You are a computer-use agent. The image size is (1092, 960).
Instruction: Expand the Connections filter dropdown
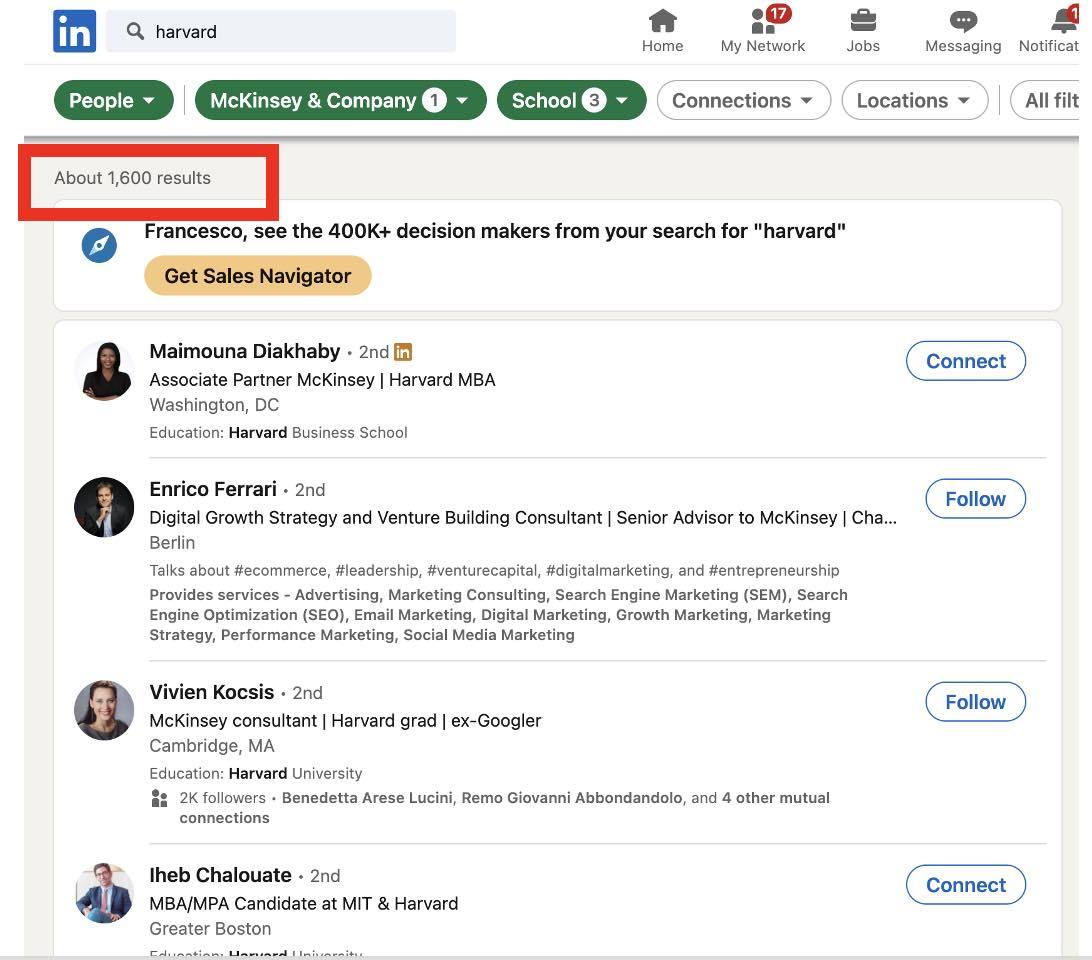[744, 100]
